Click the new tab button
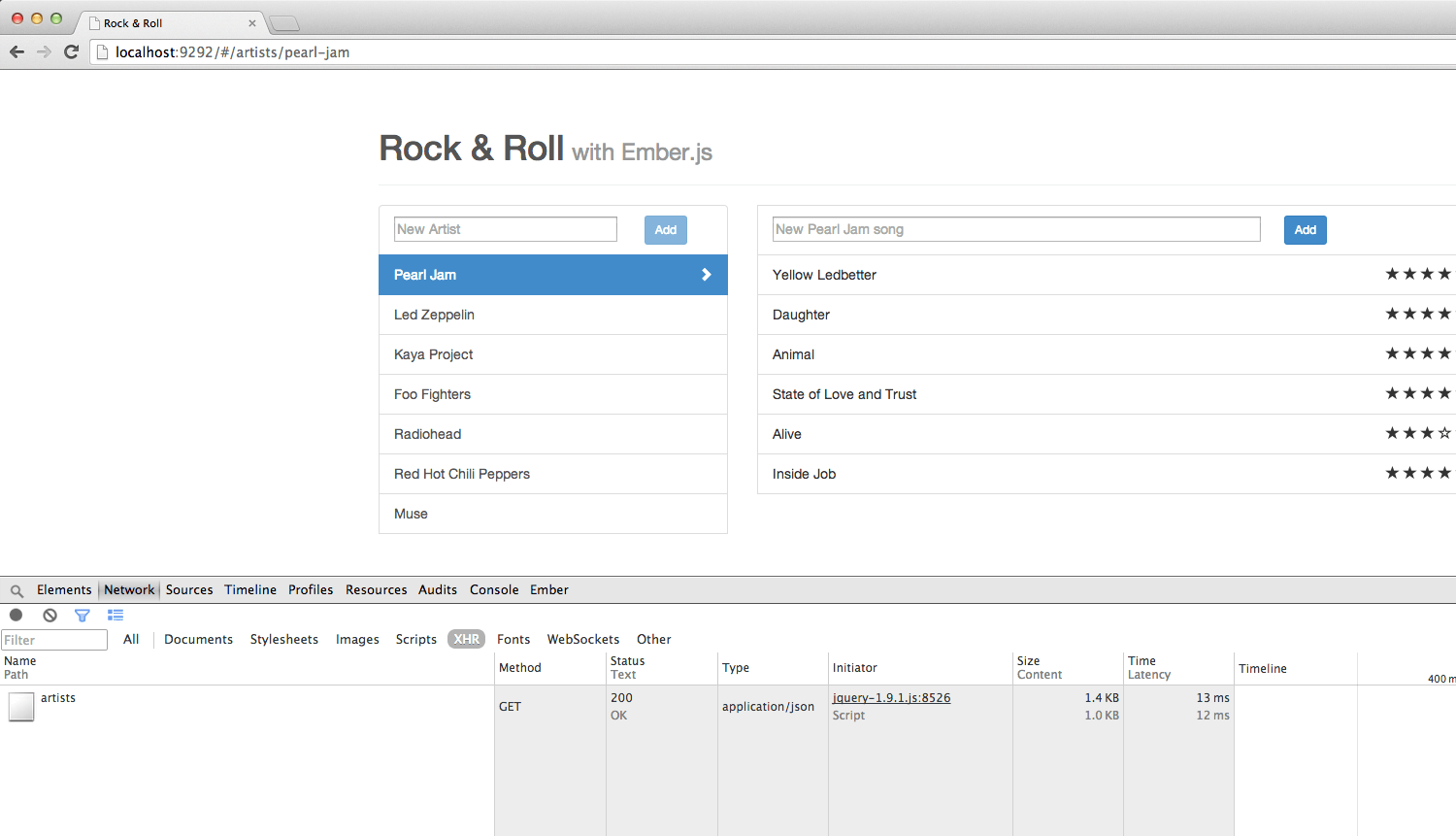1456x836 pixels. click(283, 23)
